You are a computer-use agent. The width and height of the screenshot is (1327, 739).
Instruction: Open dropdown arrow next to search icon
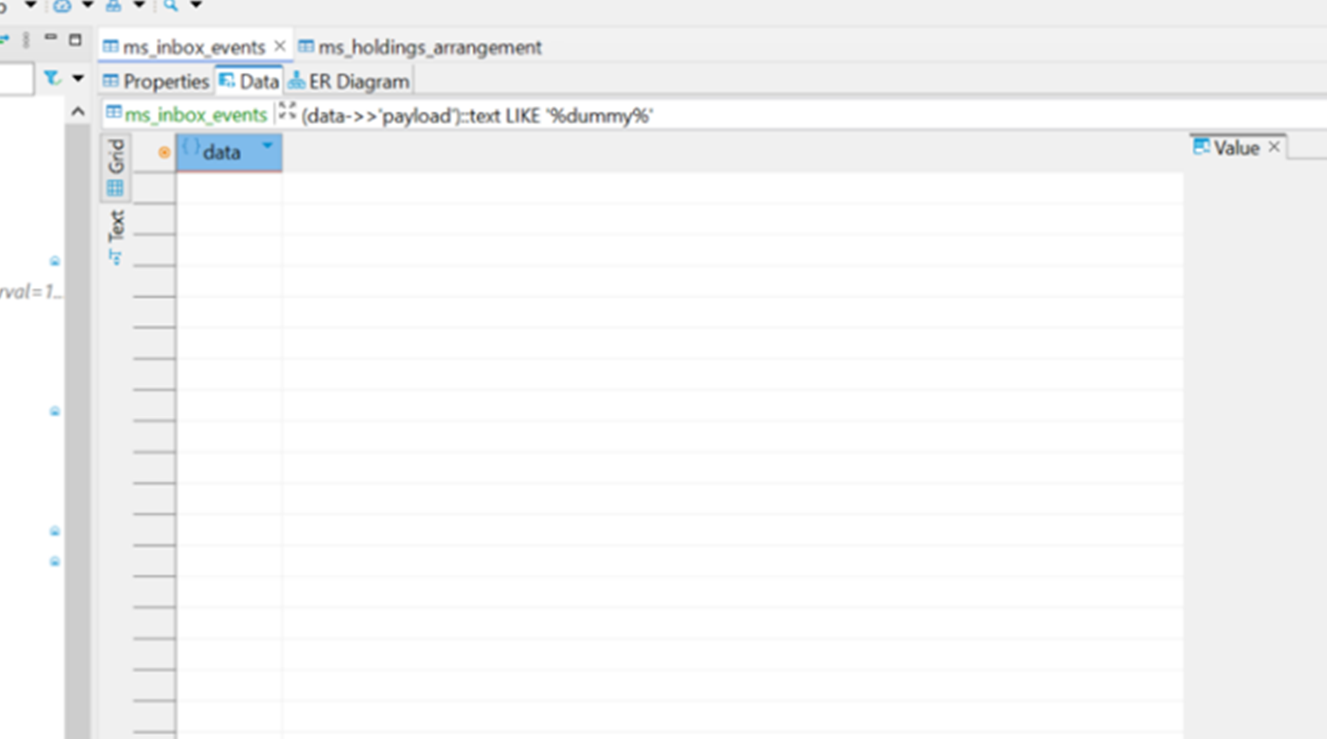196,5
